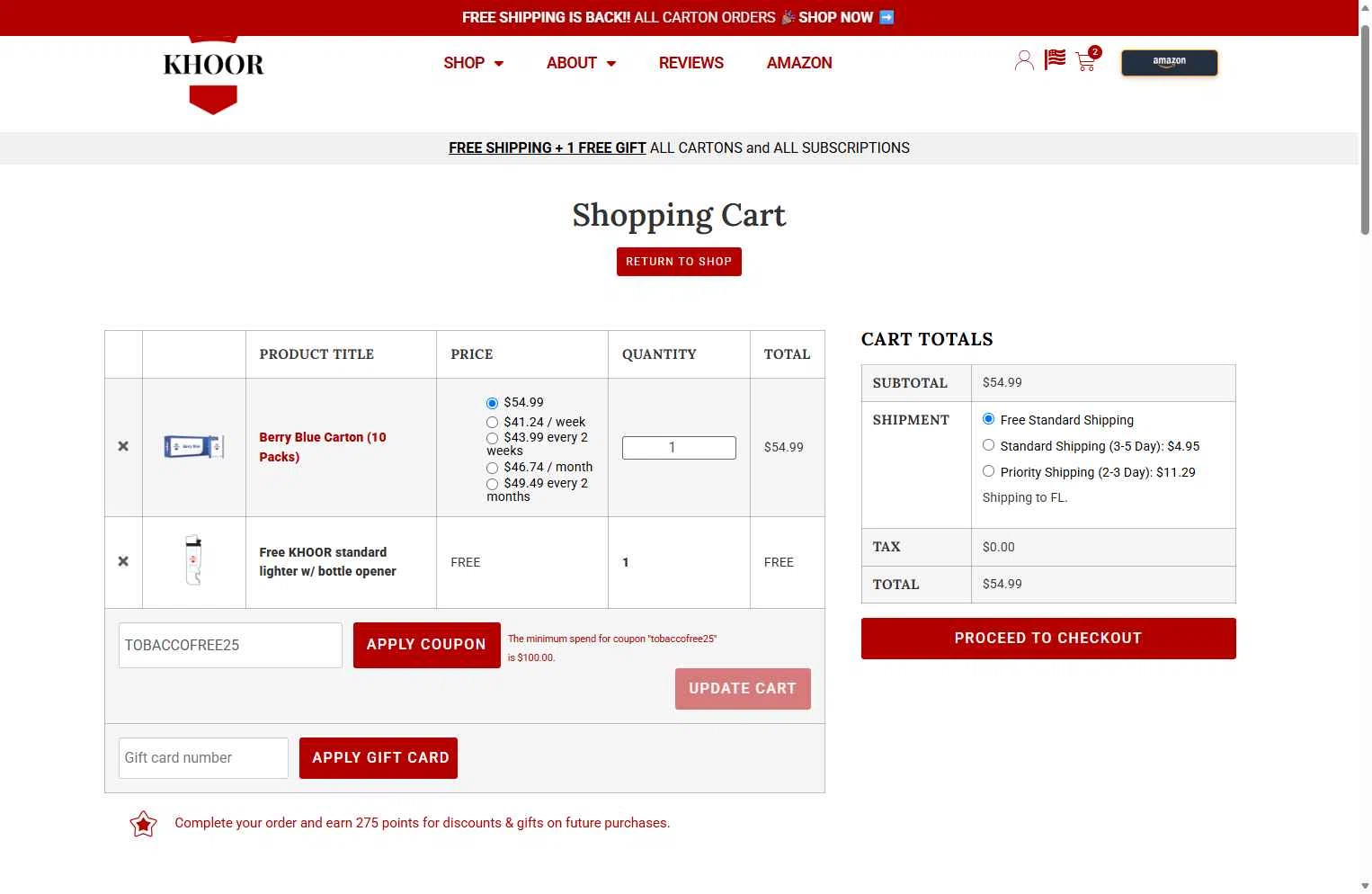Focus the coupon code field
The image size is (1372, 894).
pos(230,646)
